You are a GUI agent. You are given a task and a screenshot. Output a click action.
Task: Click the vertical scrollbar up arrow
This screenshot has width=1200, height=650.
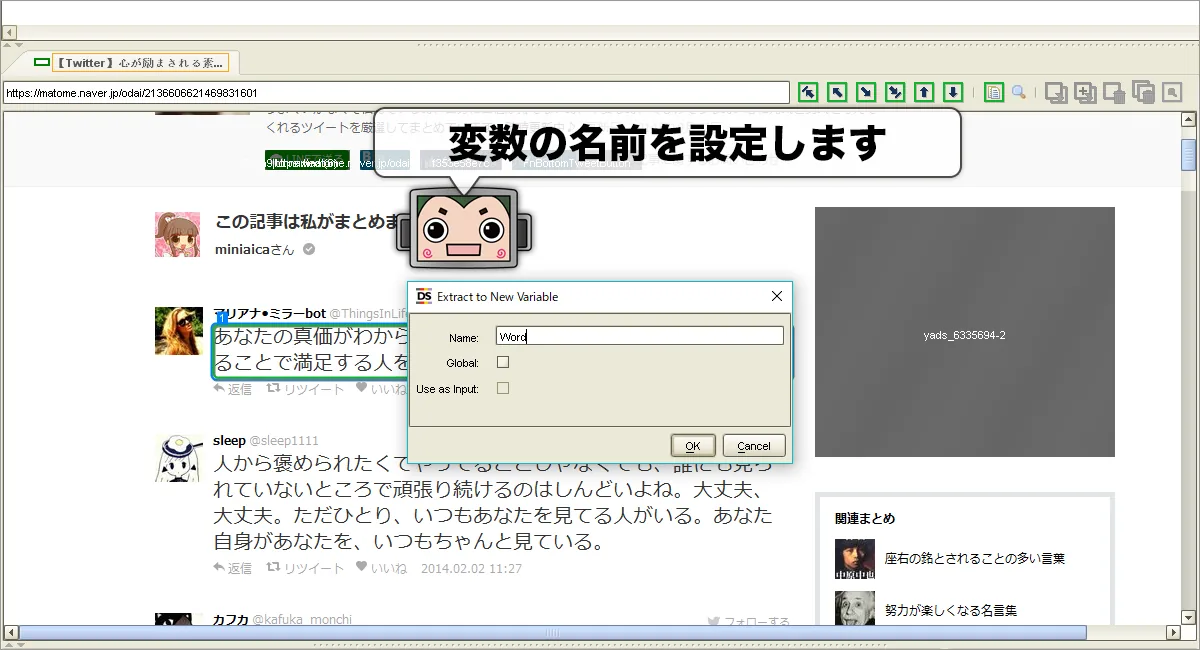1189,119
